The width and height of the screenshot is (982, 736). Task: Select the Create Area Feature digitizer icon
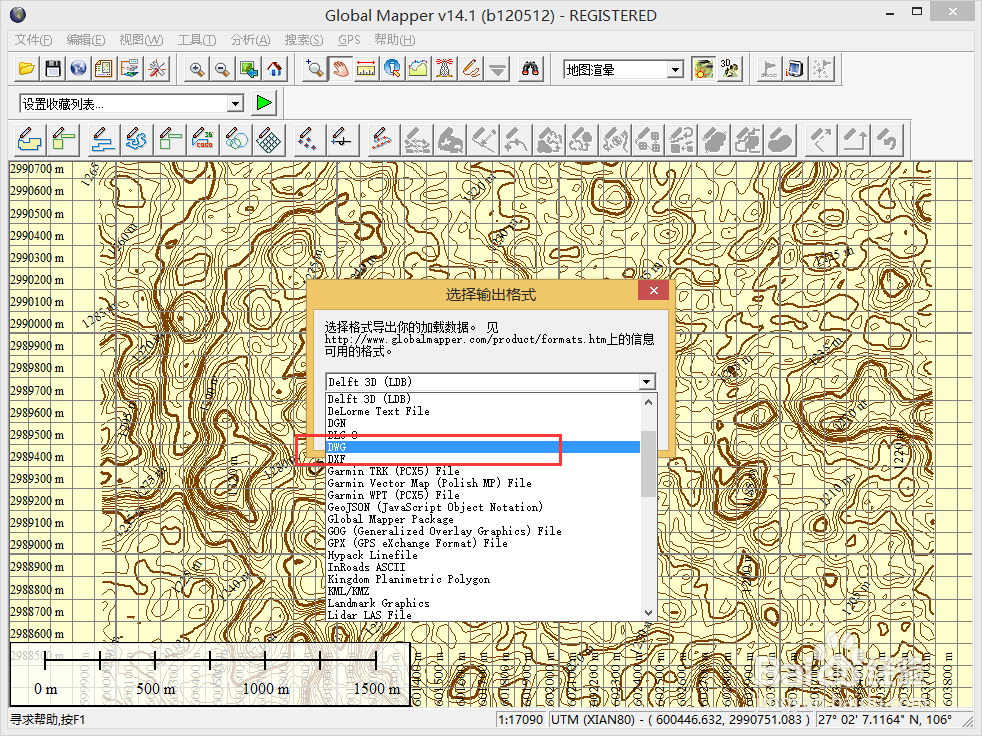click(29, 140)
